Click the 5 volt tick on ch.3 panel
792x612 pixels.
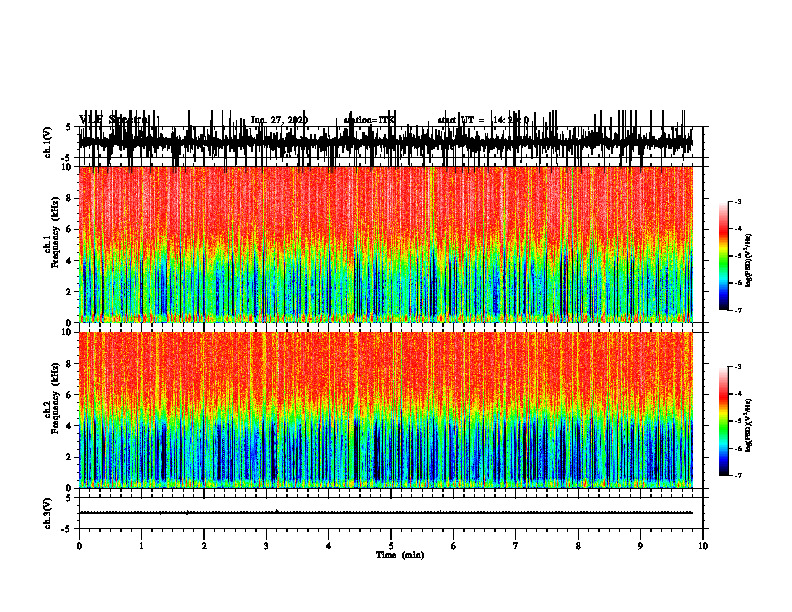[68, 498]
